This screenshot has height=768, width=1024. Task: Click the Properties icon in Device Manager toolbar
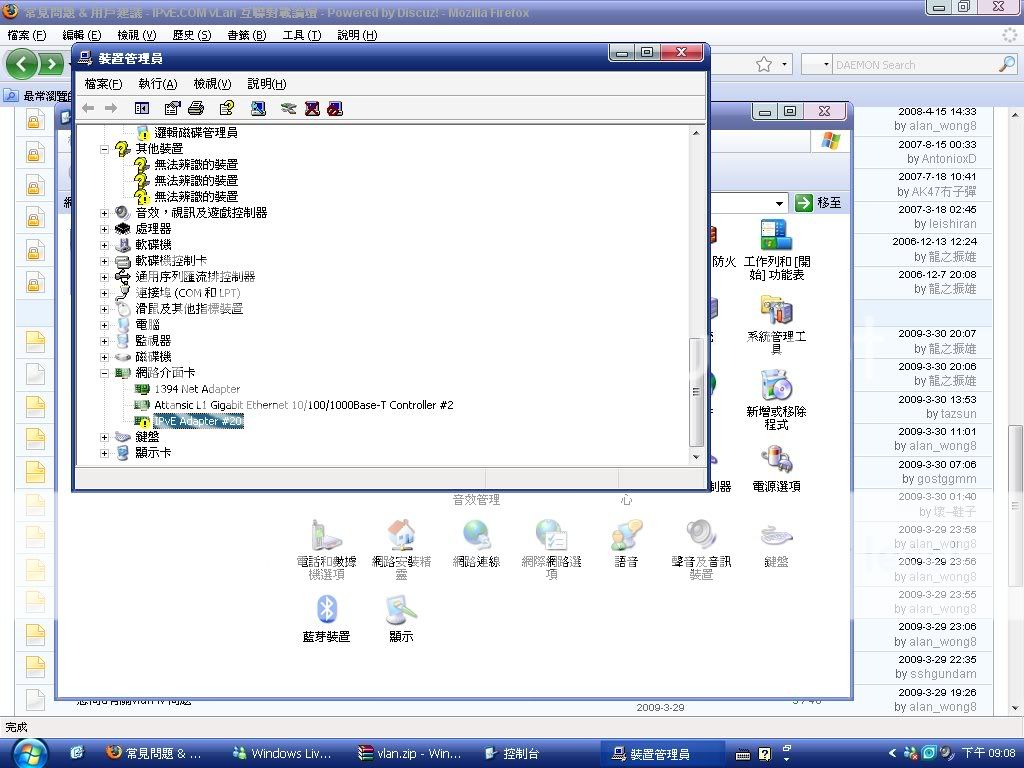point(173,108)
